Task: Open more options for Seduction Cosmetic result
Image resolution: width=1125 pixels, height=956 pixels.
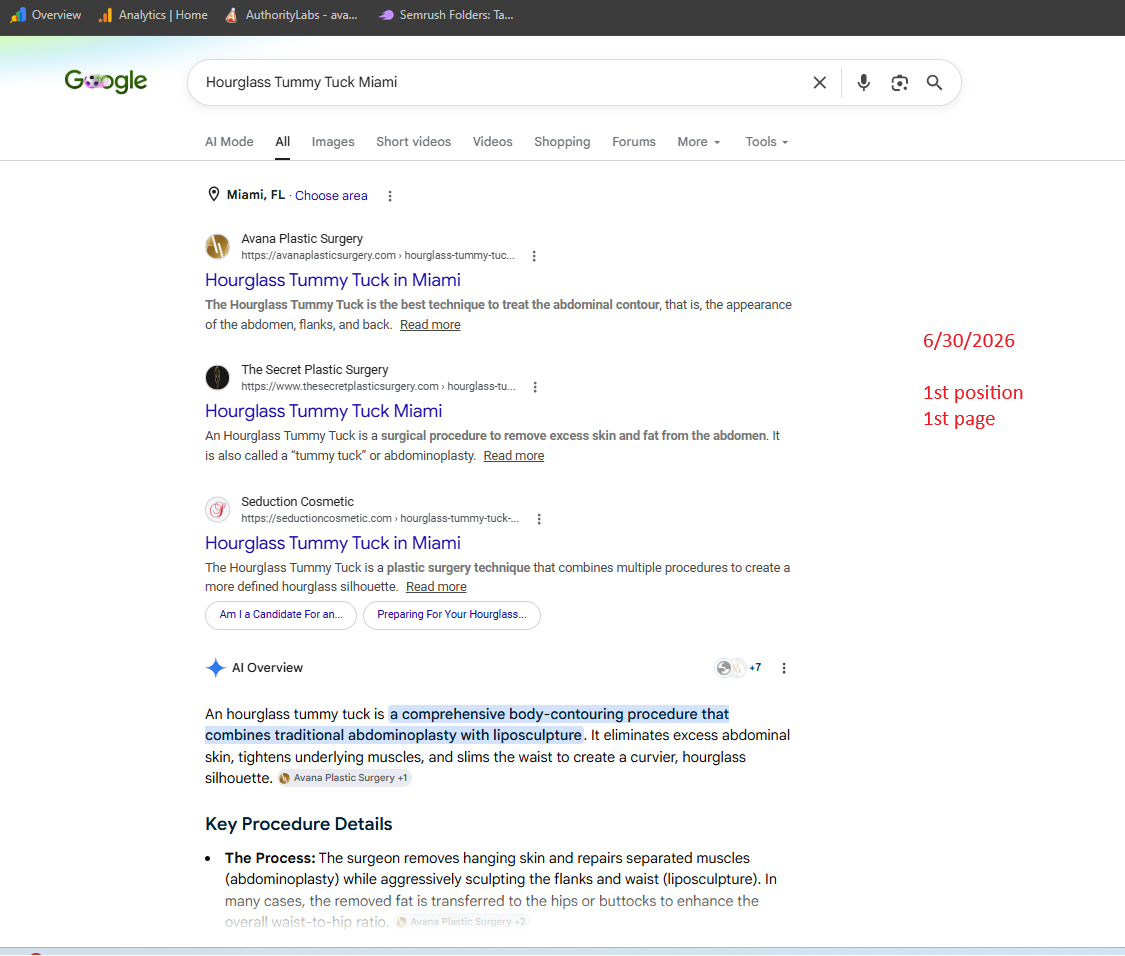Action: pos(539,519)
